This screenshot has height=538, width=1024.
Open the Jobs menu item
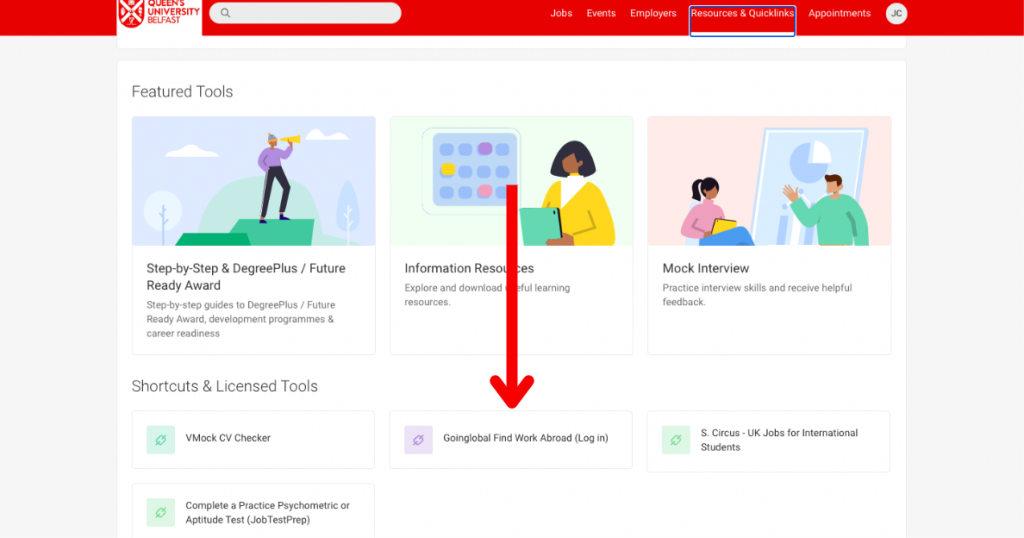(561, 14)
